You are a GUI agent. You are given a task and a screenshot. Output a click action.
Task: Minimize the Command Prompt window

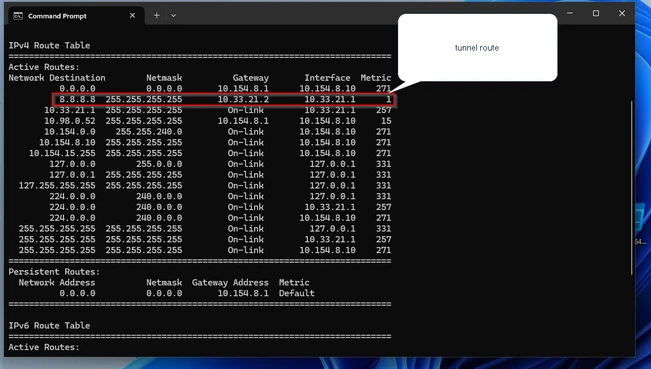click(x=570, y=13)
